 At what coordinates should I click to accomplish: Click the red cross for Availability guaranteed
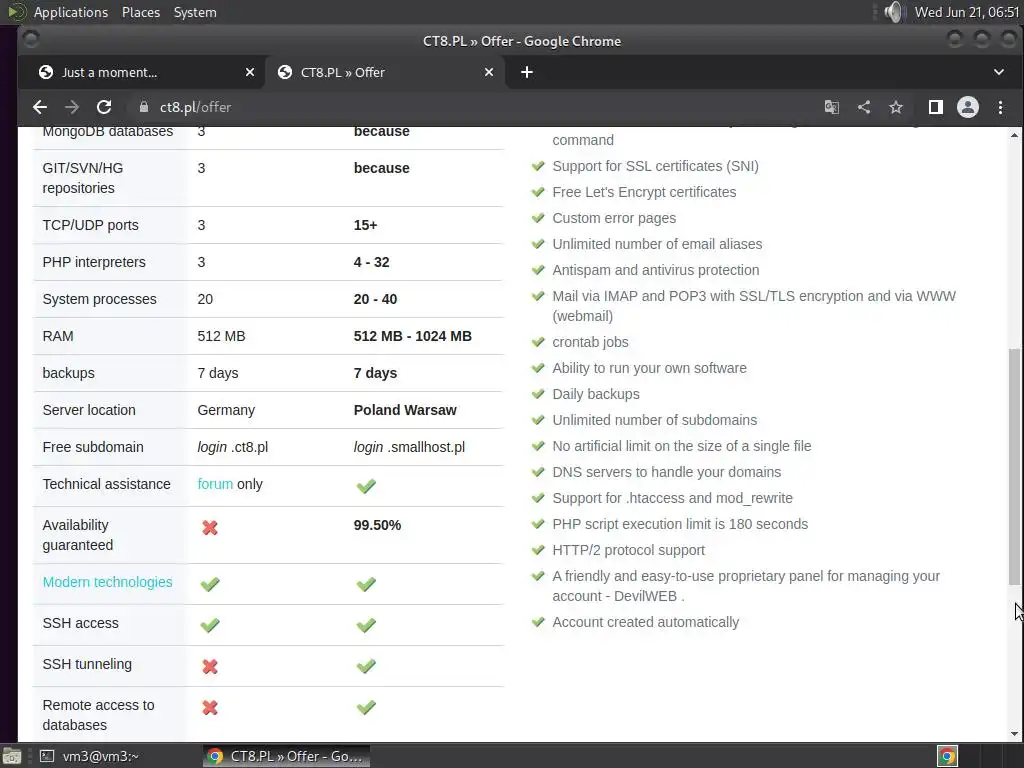pyautogui.click(x=210, y=528)
